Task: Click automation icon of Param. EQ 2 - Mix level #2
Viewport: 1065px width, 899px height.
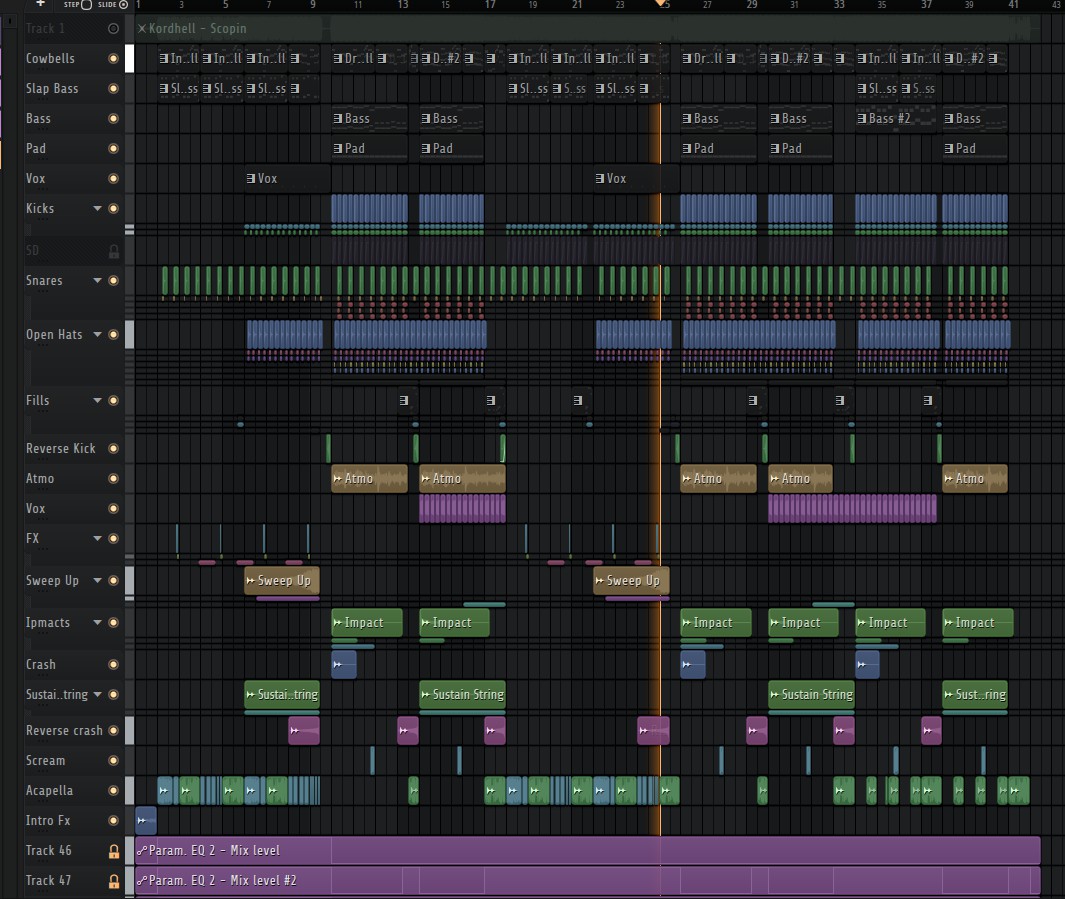Action: pos(142,880)
